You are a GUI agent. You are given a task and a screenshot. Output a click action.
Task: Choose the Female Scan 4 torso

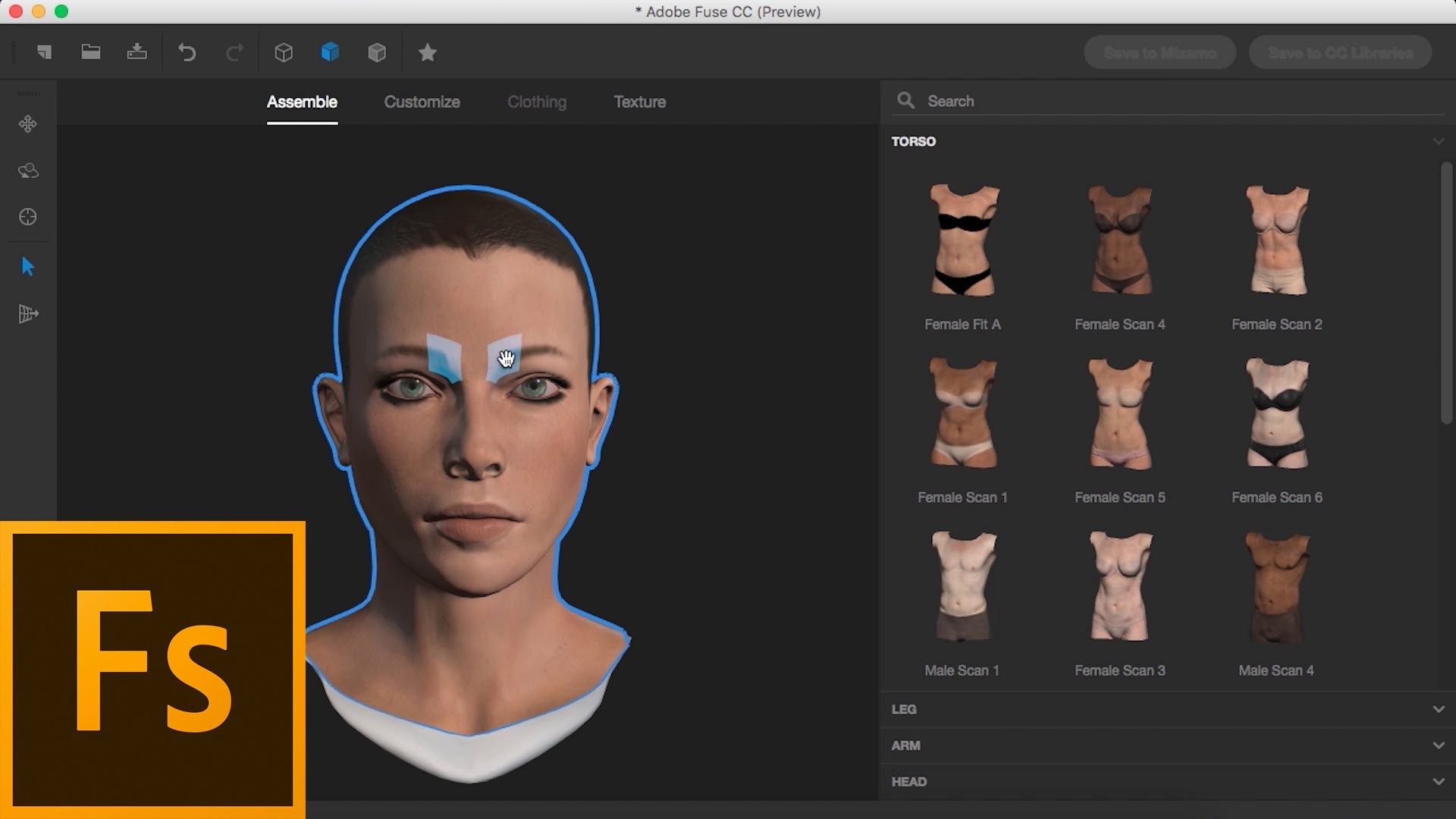coord(1120,258)
